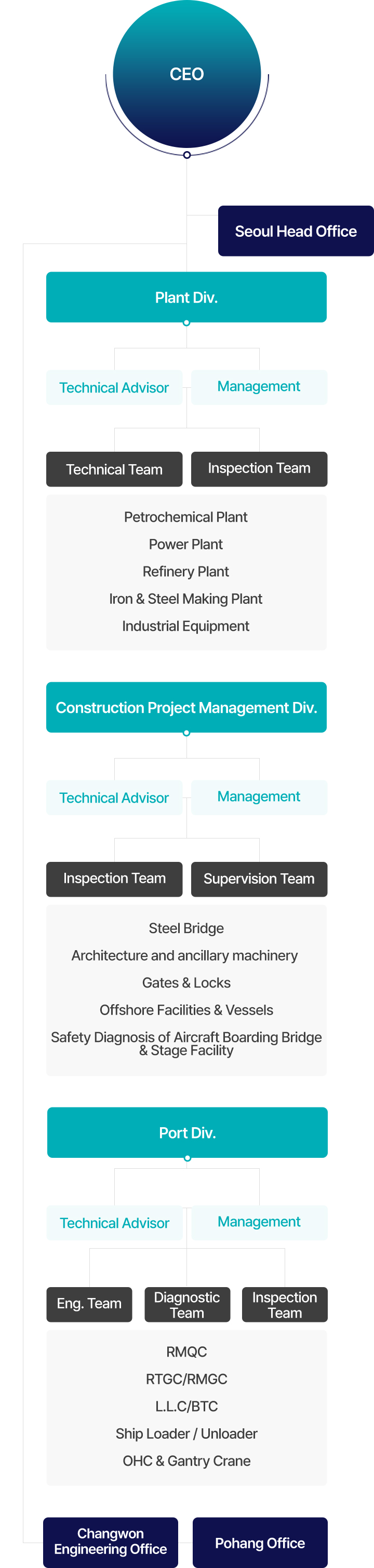Open the Port Div. header box

pyautogui.click(x=188, y=1132)
